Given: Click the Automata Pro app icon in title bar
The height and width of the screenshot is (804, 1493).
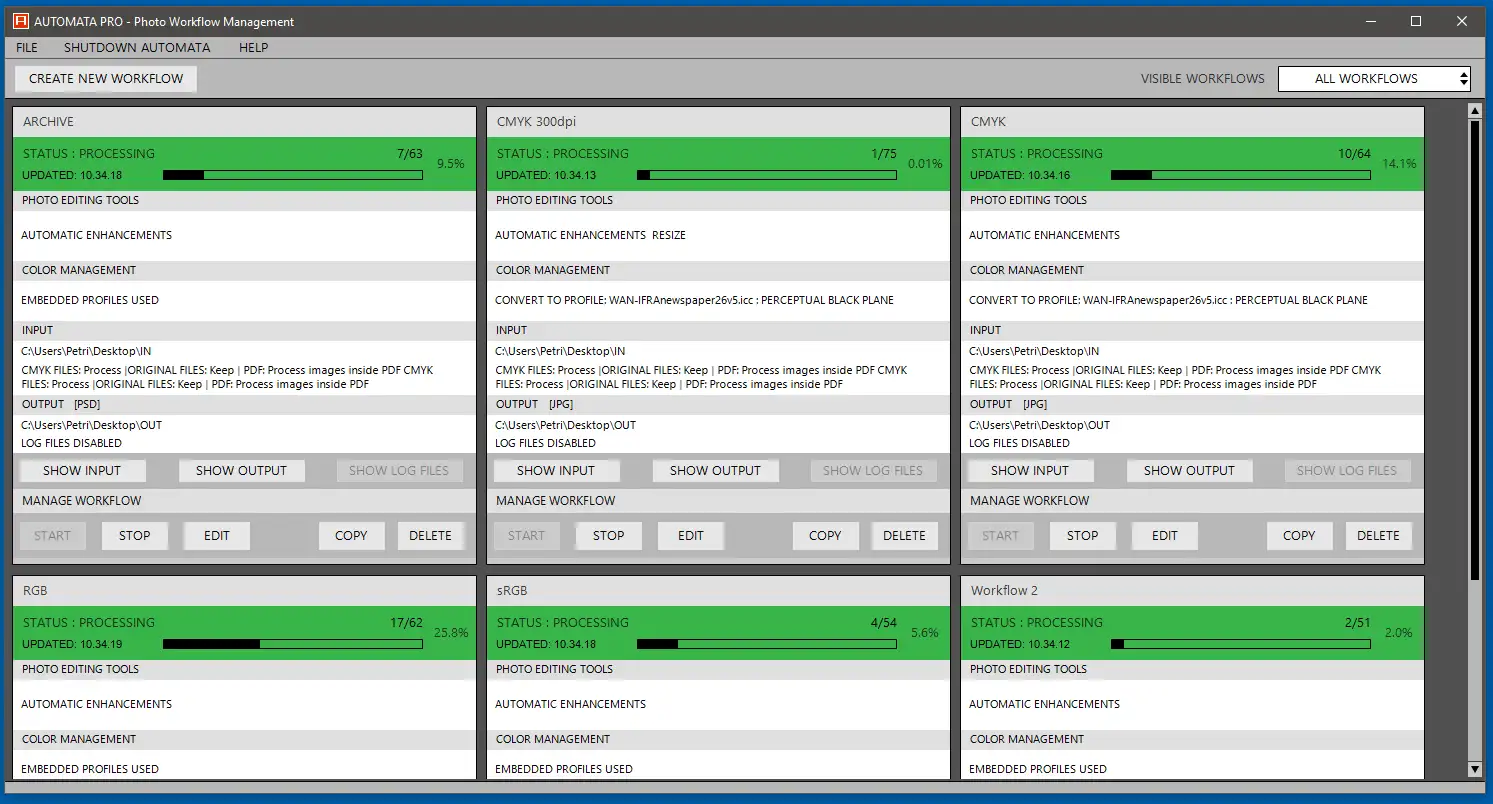Looking at the screenshot, I should (x=20, y=21).
